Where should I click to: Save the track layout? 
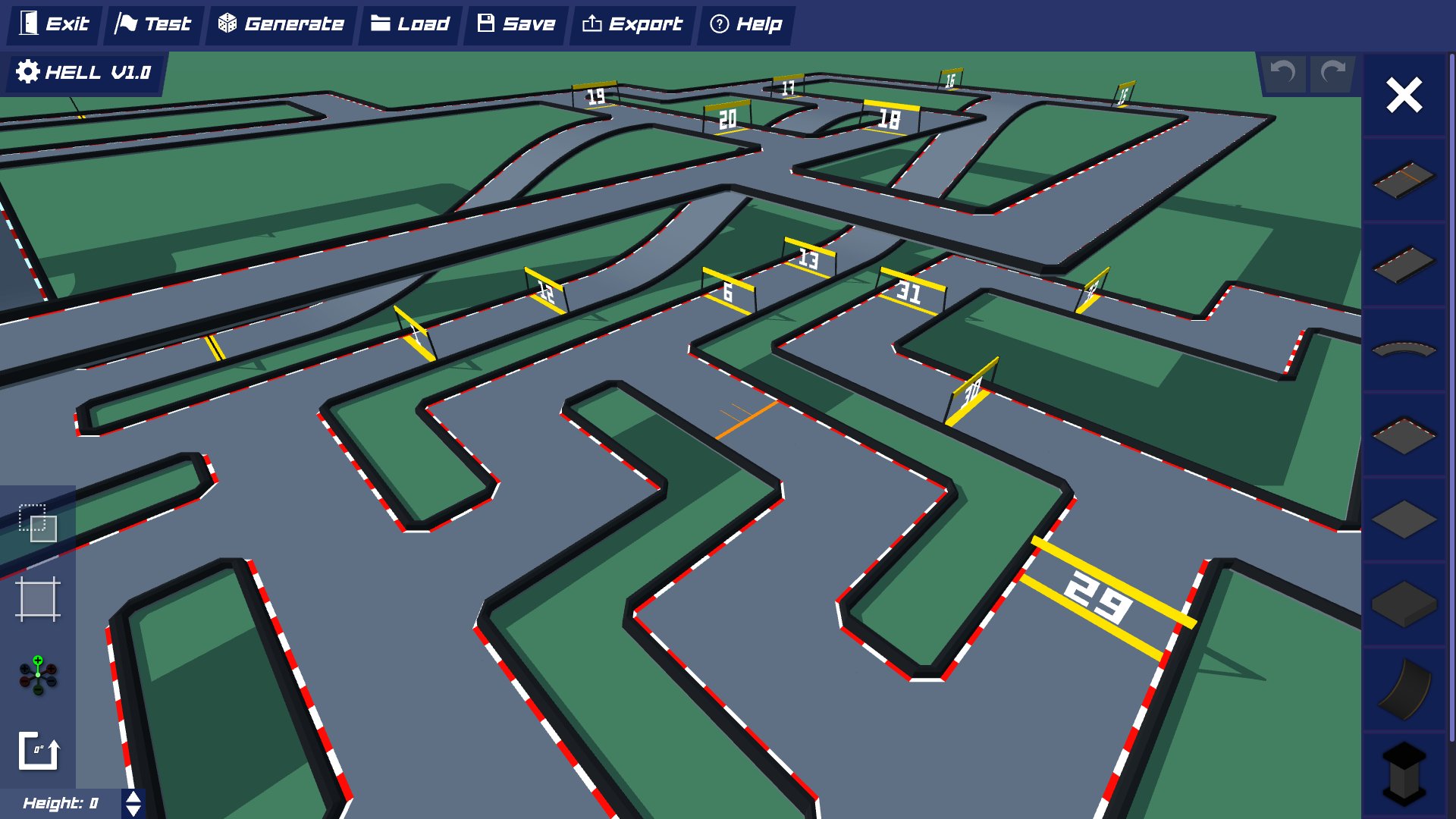click(x=515, y=24)
